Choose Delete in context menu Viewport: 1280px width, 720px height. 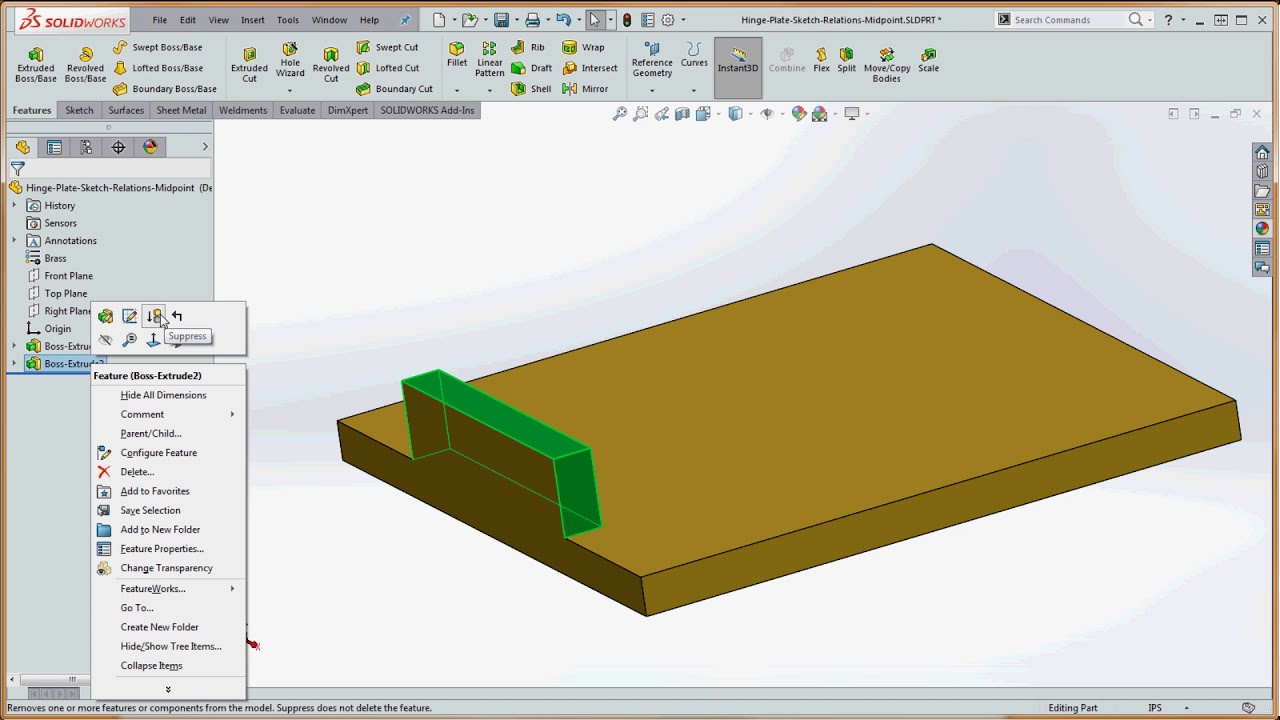pos(137,472)
